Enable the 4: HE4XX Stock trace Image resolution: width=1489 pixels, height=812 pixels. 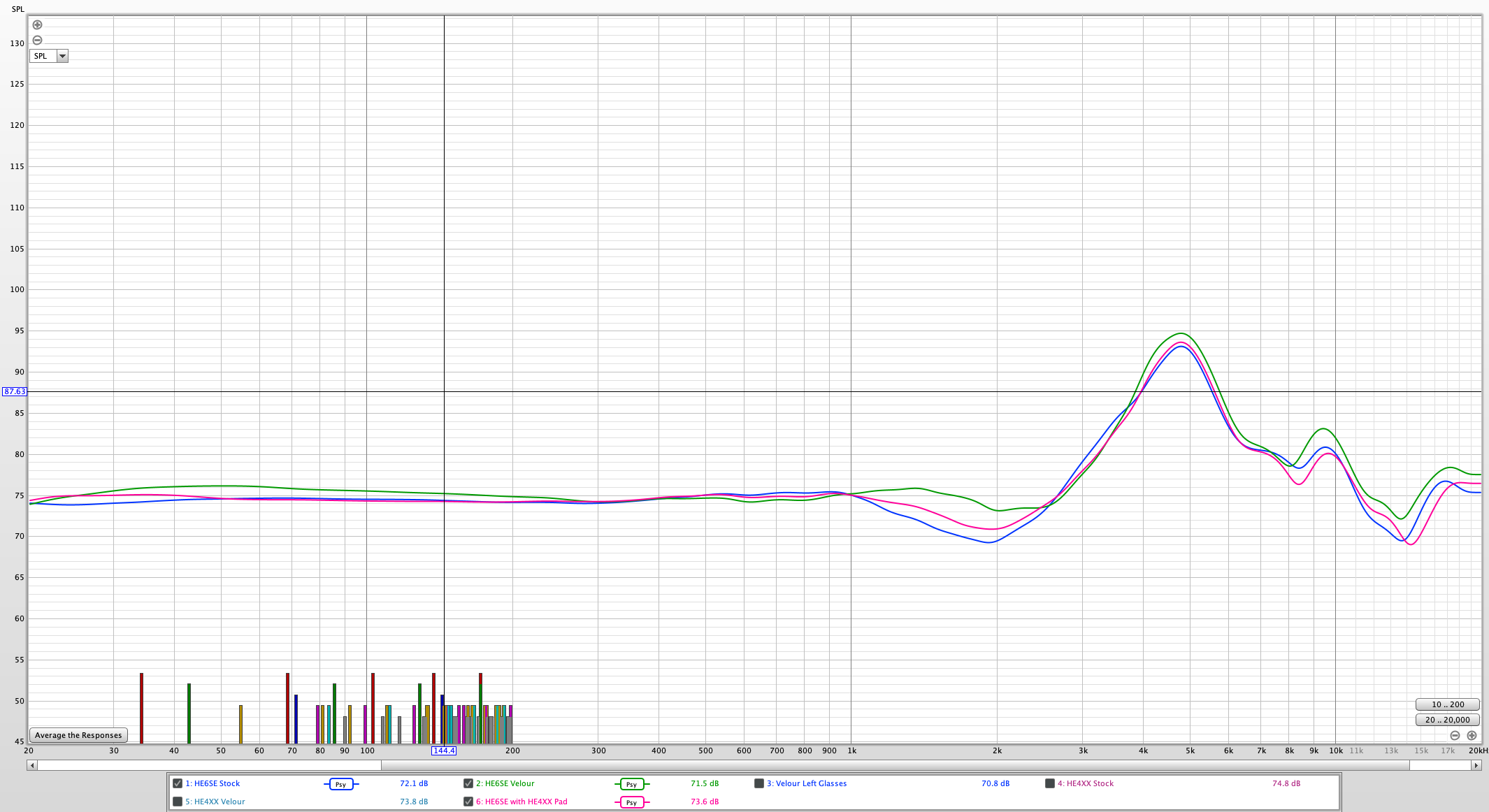coord(1050,783)
